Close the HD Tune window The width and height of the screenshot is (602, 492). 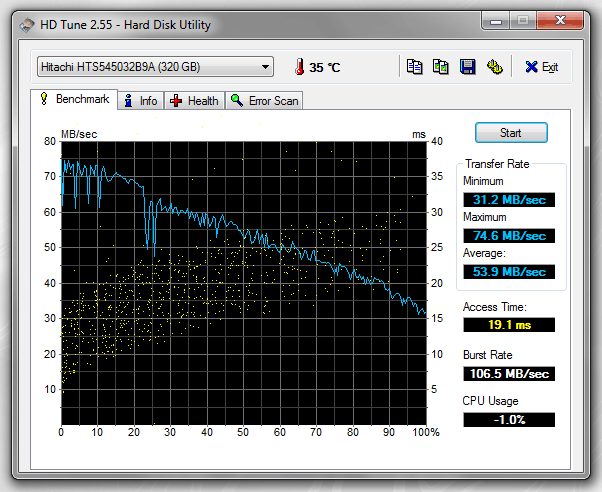(x=560, y=21)
